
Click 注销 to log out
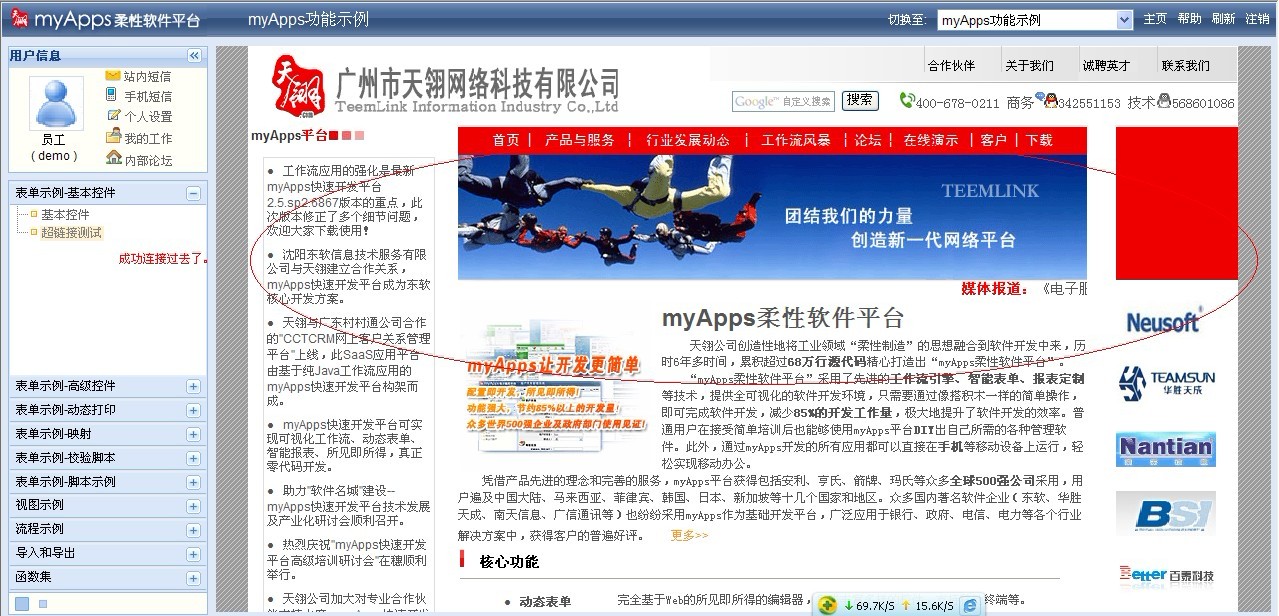[1257, 19]
